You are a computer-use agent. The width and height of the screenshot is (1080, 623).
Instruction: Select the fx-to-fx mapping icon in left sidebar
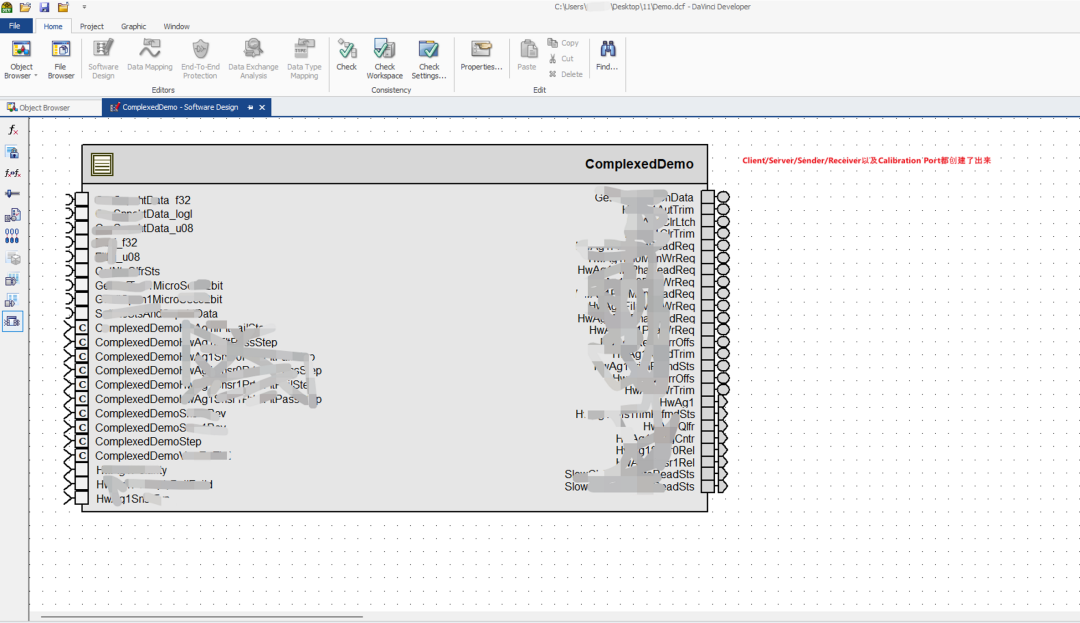pos(12,172)
